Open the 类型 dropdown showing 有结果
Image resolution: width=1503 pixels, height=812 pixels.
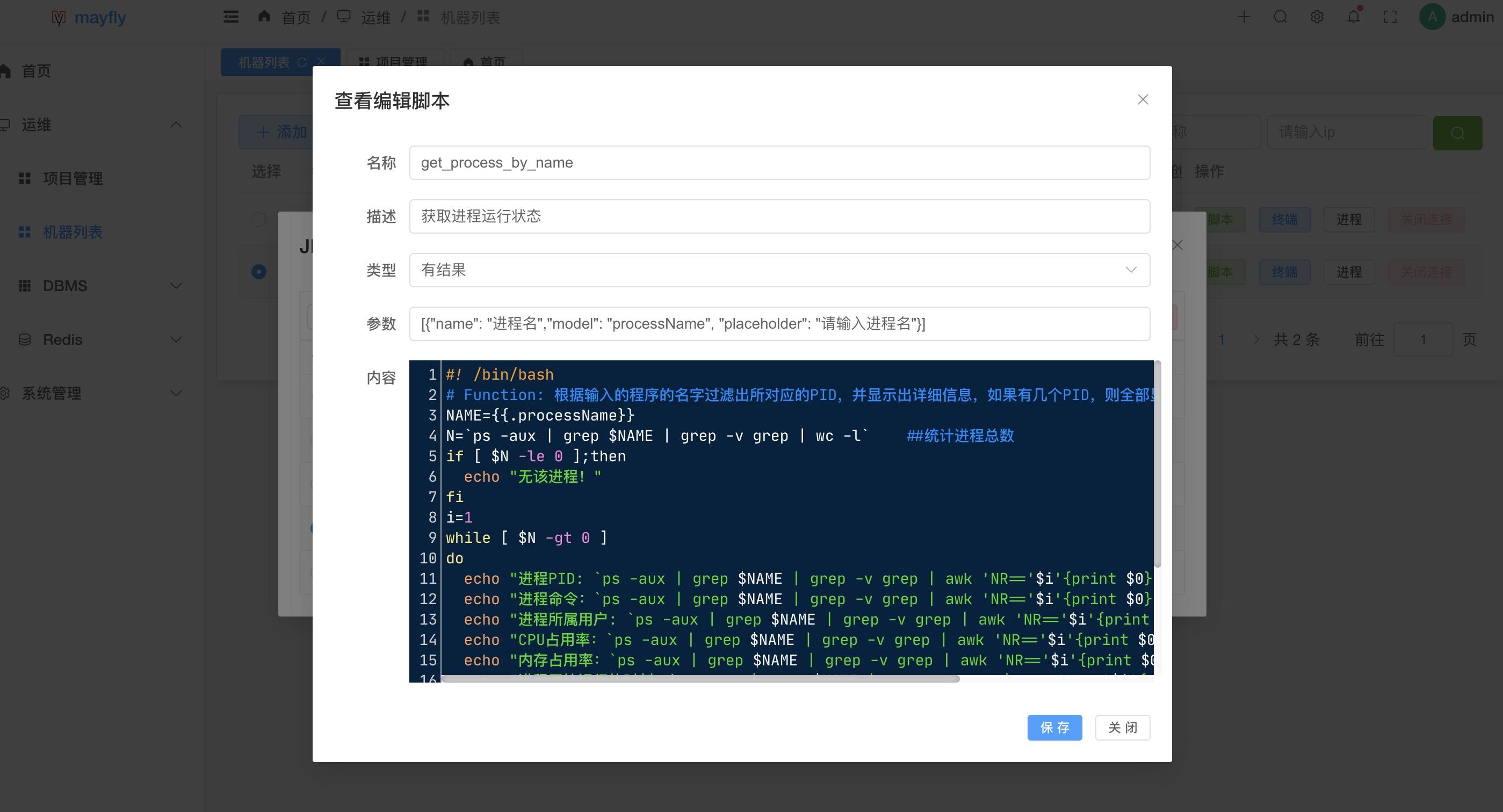point(779,270)
